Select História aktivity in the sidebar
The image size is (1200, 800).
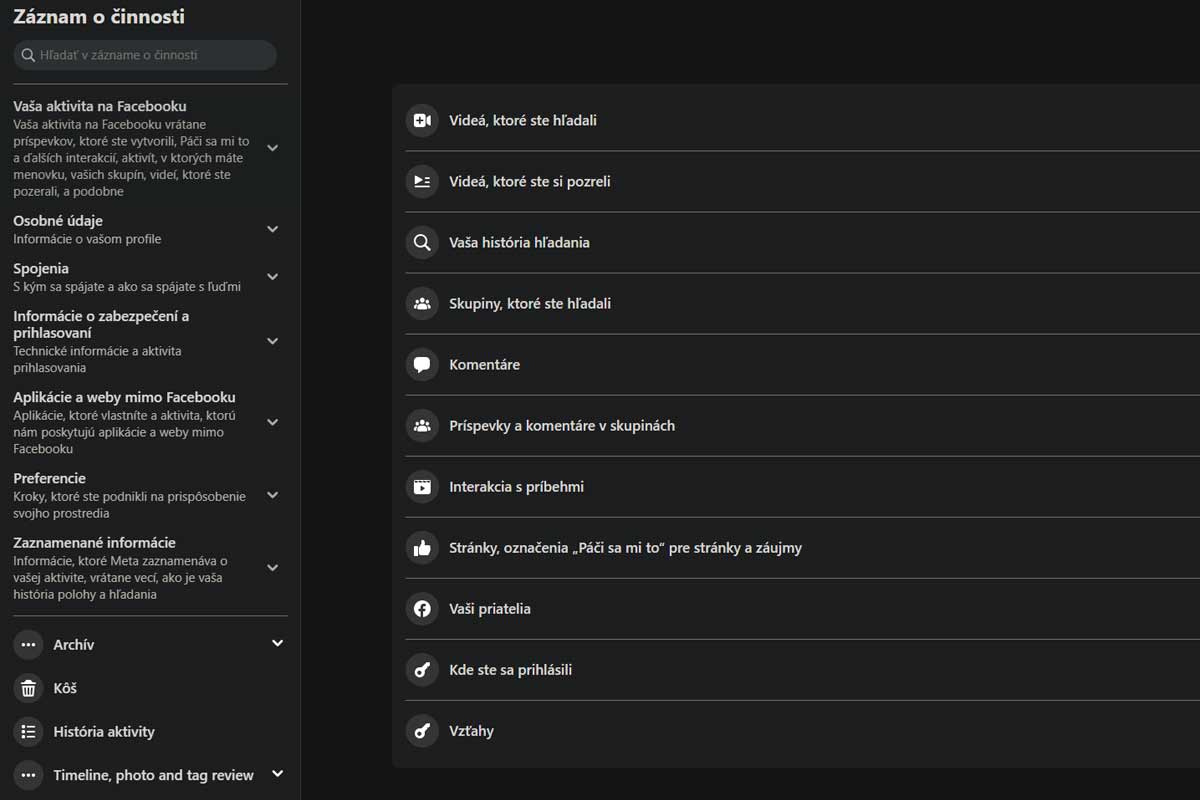(104, 732)
